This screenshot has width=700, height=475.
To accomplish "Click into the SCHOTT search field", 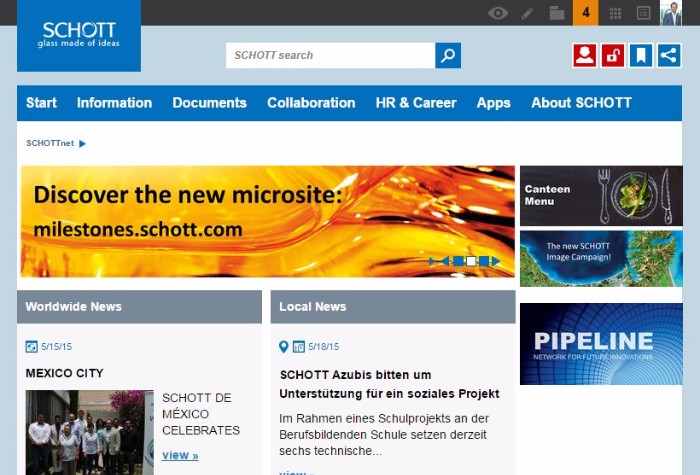I will [x=330, y=55].
